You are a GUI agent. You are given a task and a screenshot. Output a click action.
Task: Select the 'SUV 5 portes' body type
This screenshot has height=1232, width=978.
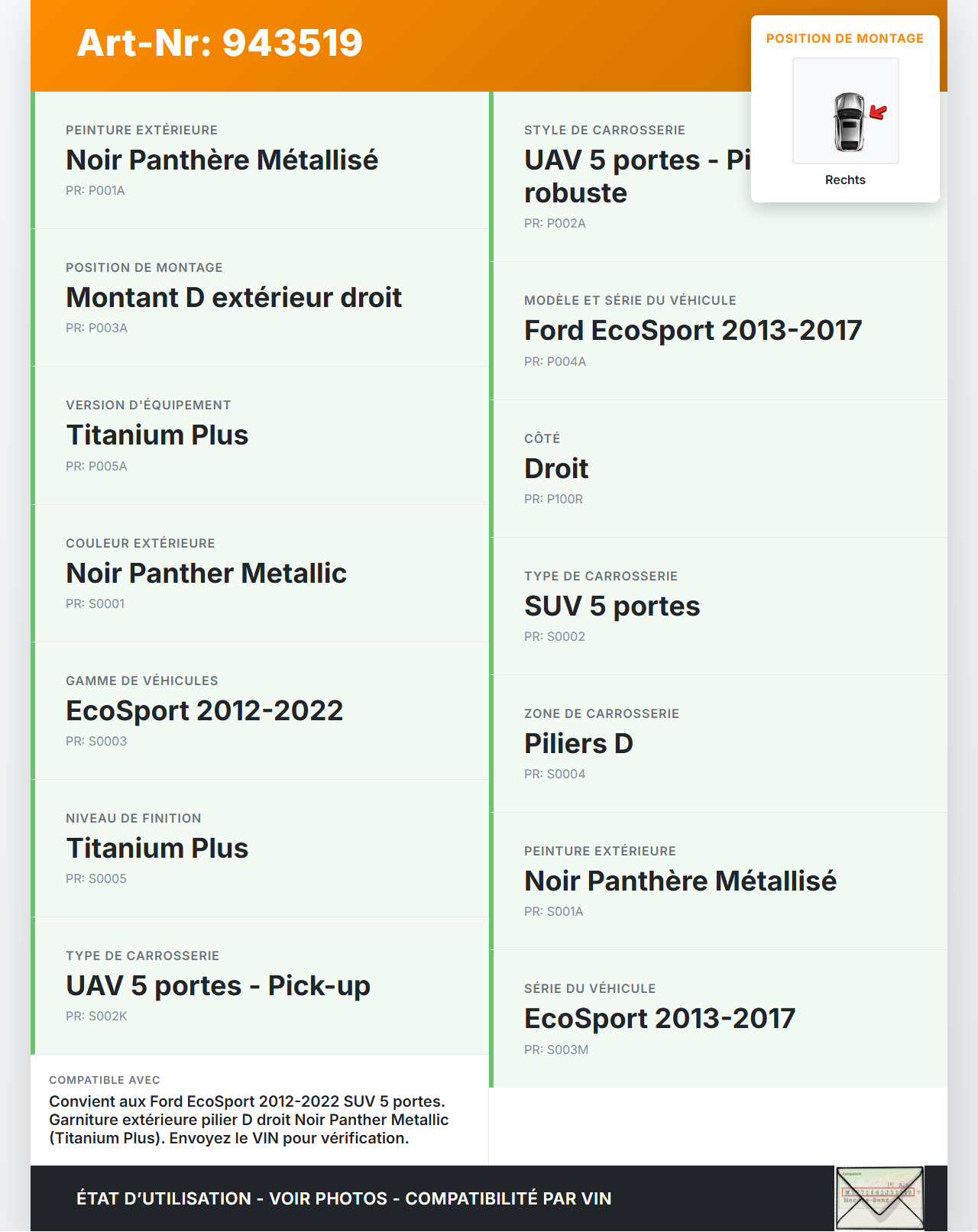pos(612,606)
